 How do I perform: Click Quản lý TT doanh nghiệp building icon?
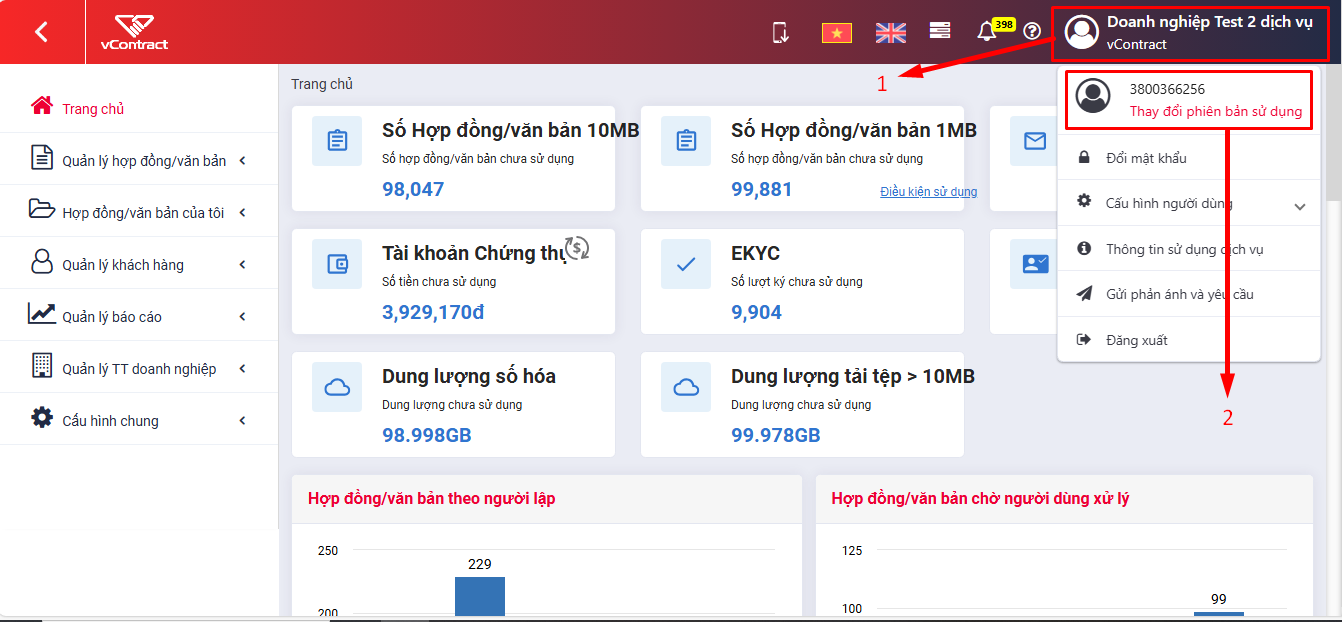(42, 365)
